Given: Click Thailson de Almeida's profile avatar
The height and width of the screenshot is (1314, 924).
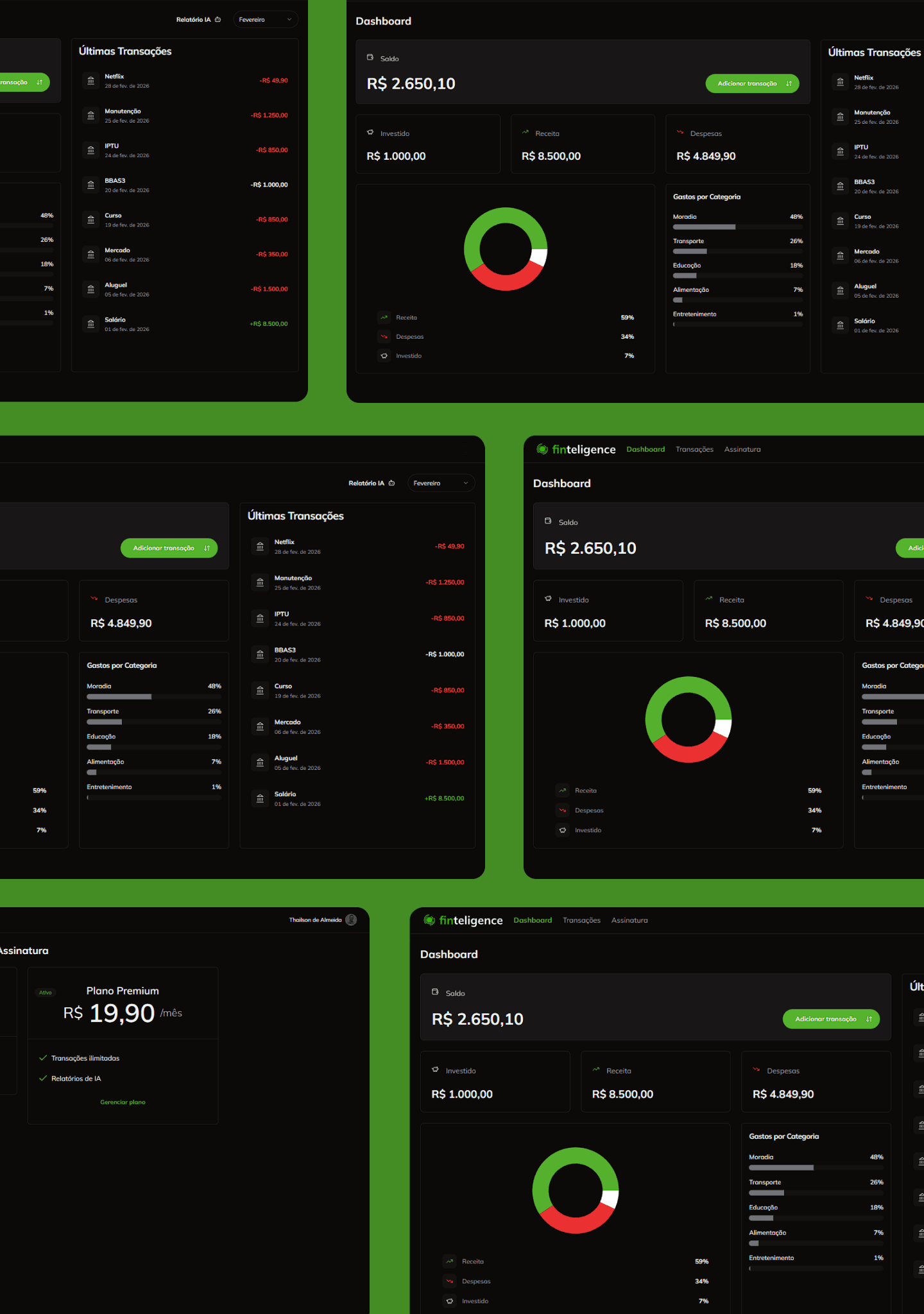Looking at the screenshot, I should [351, 919].
